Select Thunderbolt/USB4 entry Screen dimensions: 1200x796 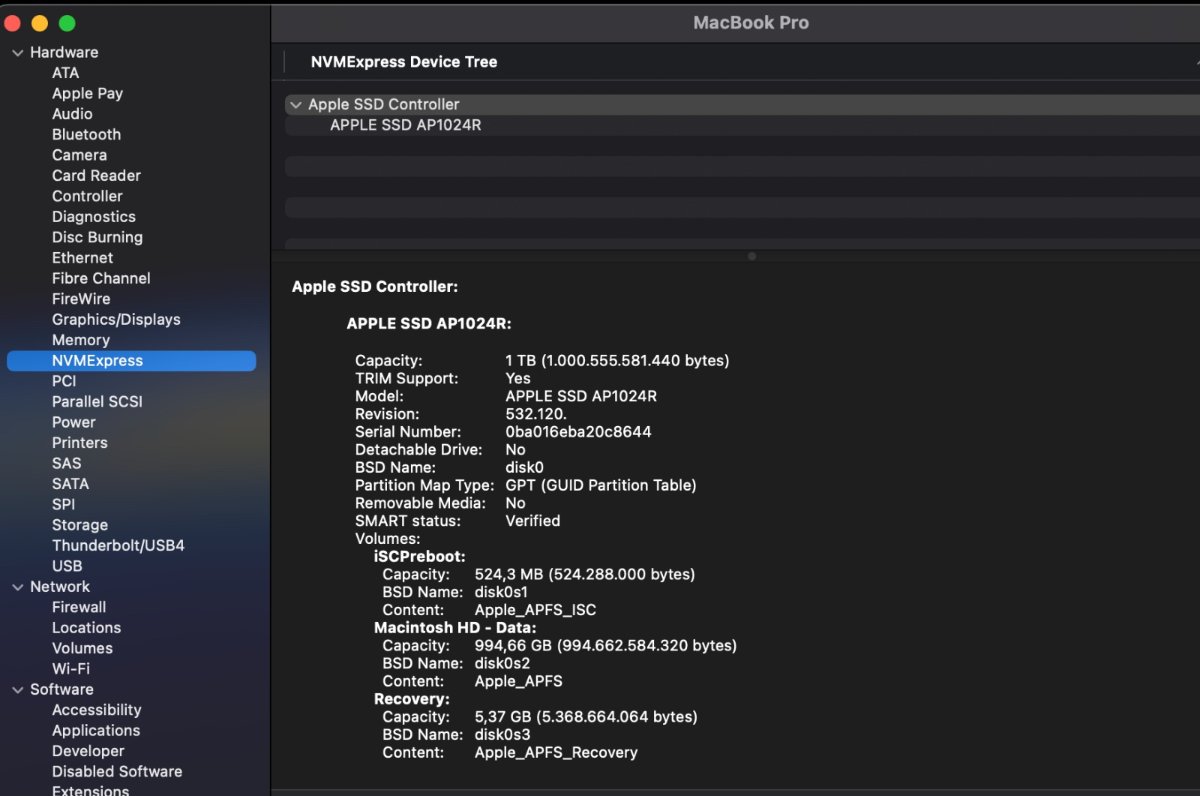point(118,546)
